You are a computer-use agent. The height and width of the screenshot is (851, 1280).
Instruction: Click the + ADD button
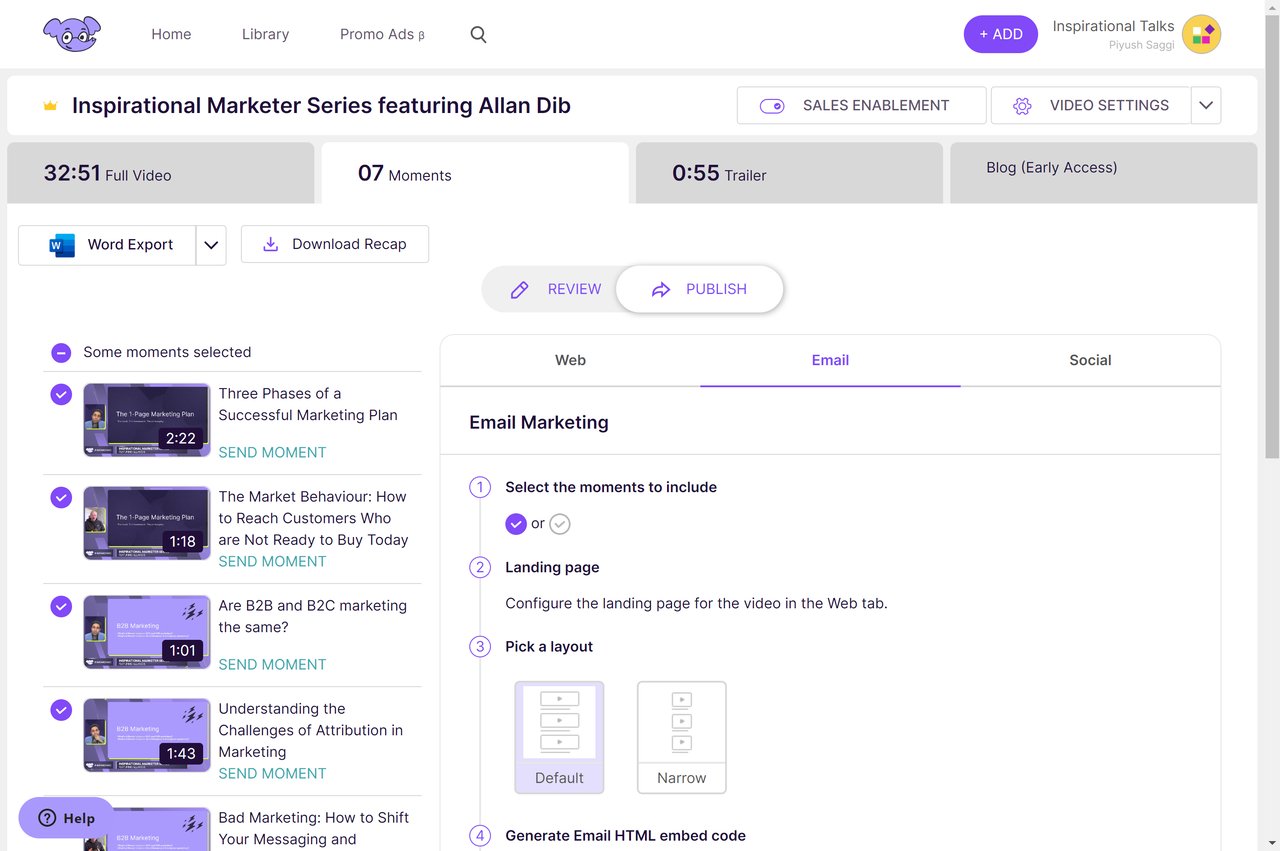(x=1000, y=34)
